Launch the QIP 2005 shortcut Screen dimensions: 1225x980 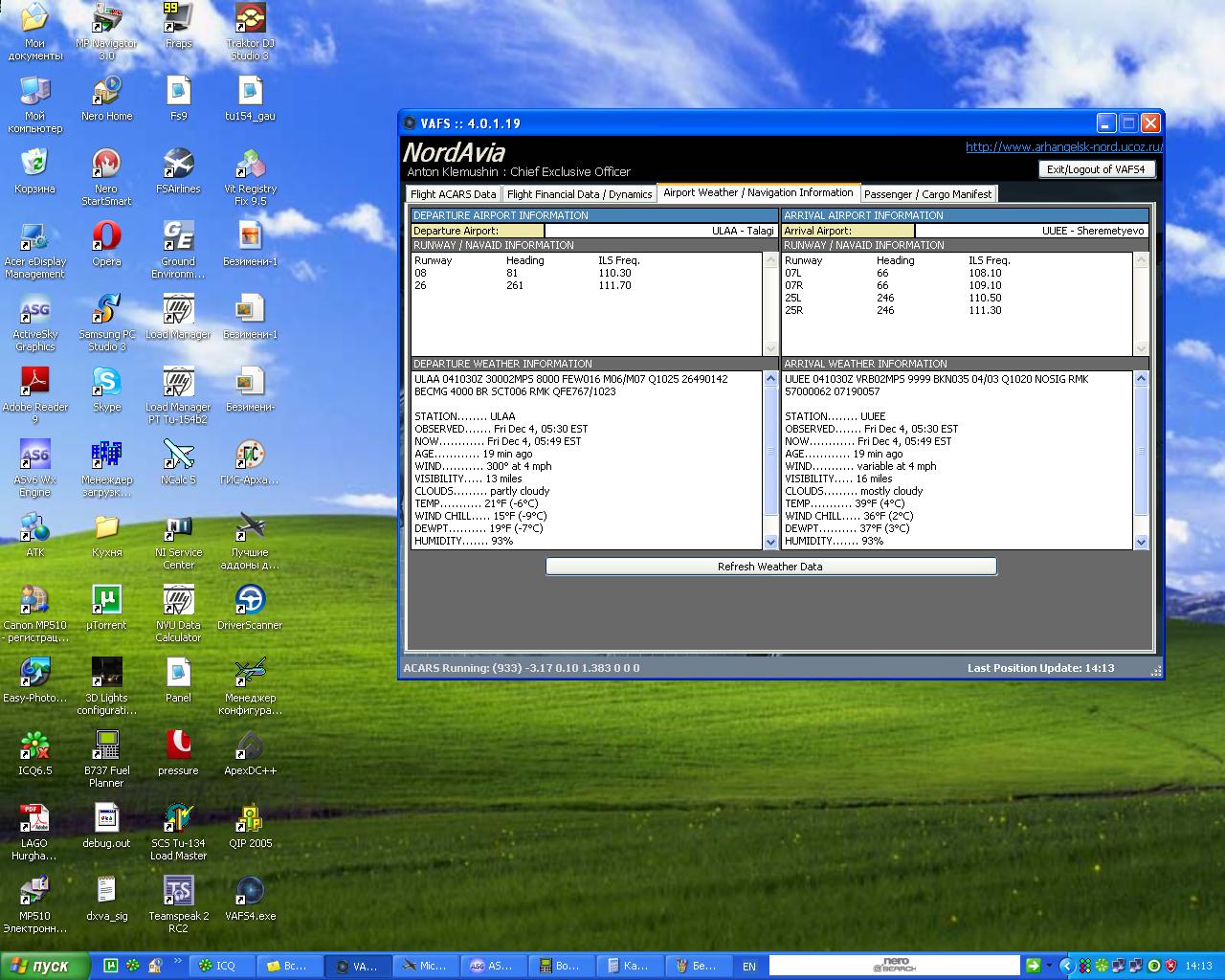tap(250, 826)
